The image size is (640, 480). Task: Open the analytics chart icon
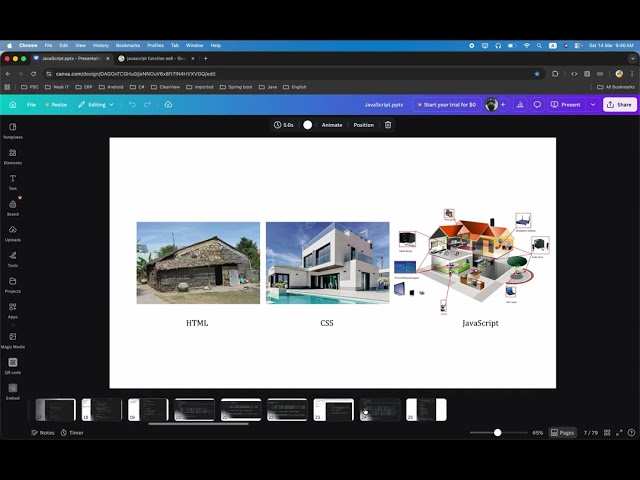(520, 104)
